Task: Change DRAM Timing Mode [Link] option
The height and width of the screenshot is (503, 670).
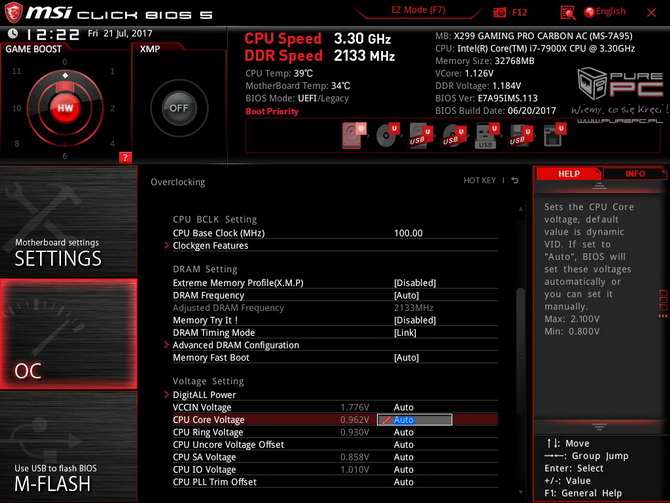Action: coord(405,332)
